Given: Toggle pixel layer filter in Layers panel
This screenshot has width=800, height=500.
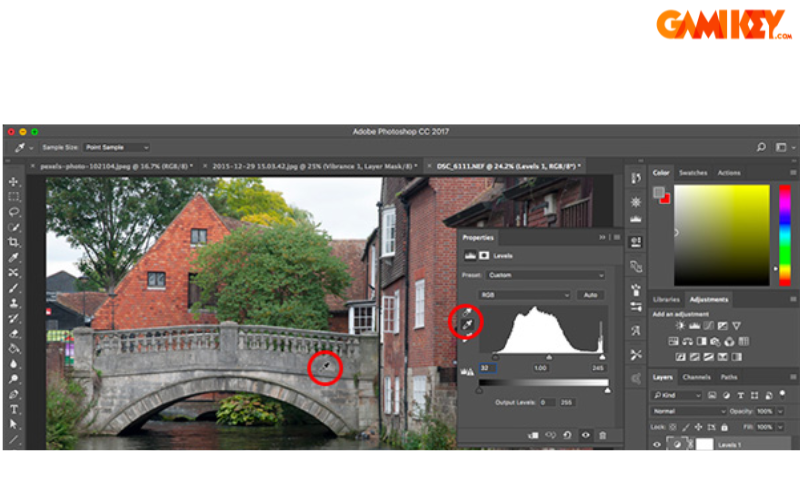Looking at the screenshot, I should click(x=712, y=395).
